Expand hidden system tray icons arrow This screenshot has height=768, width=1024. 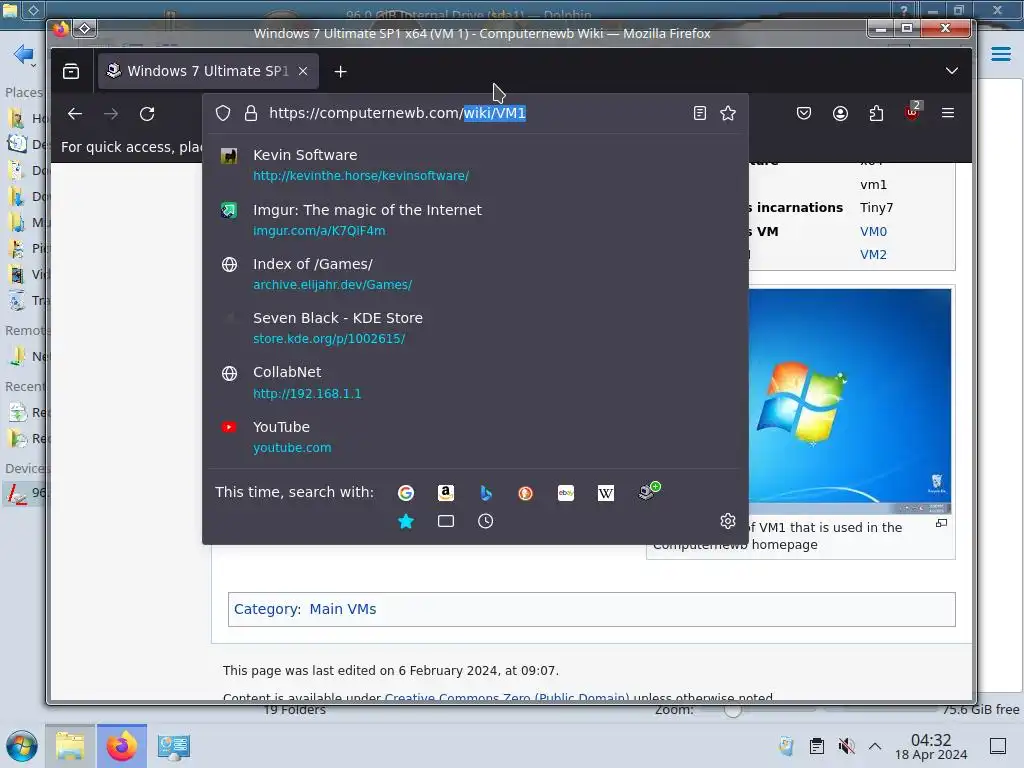[x=875, y=746]
